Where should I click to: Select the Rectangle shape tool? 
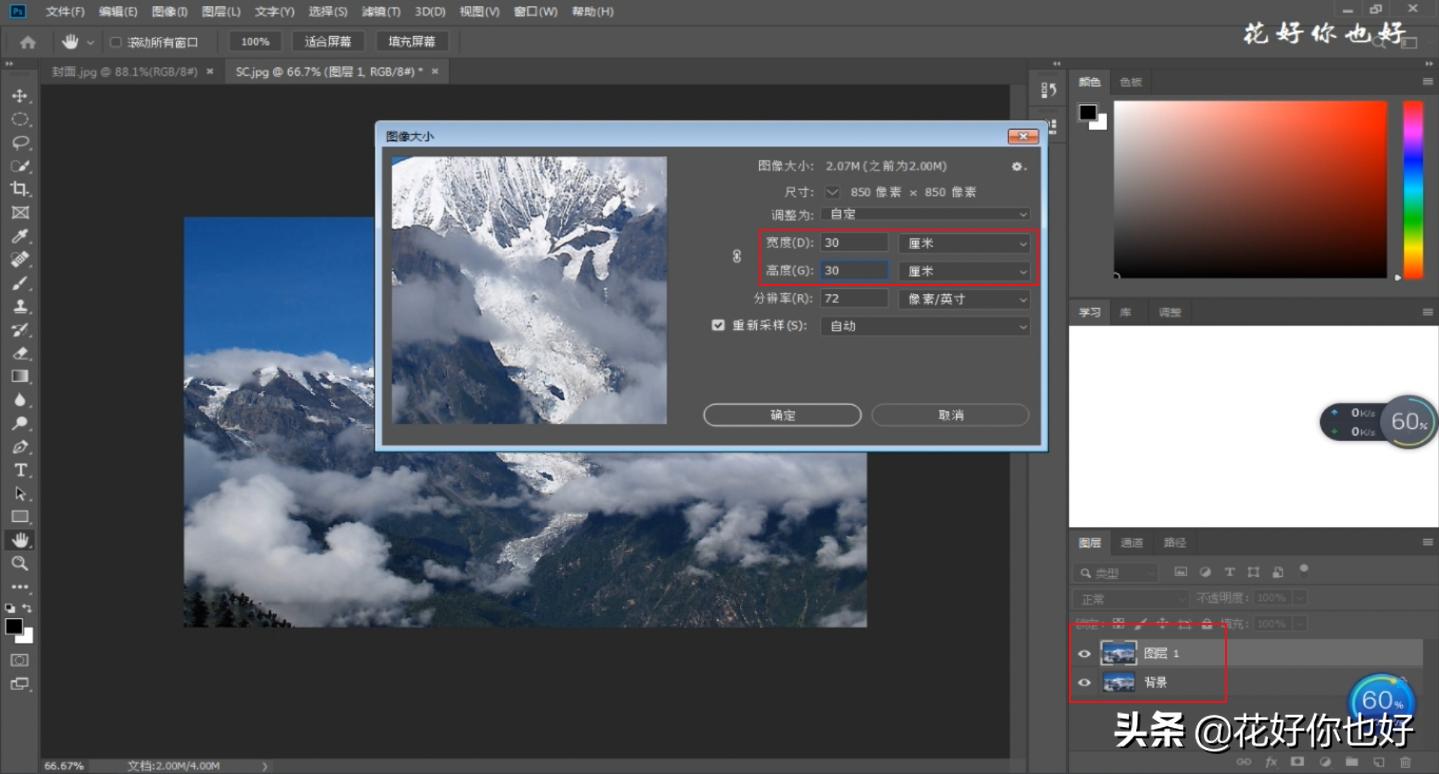coord(19,517)
